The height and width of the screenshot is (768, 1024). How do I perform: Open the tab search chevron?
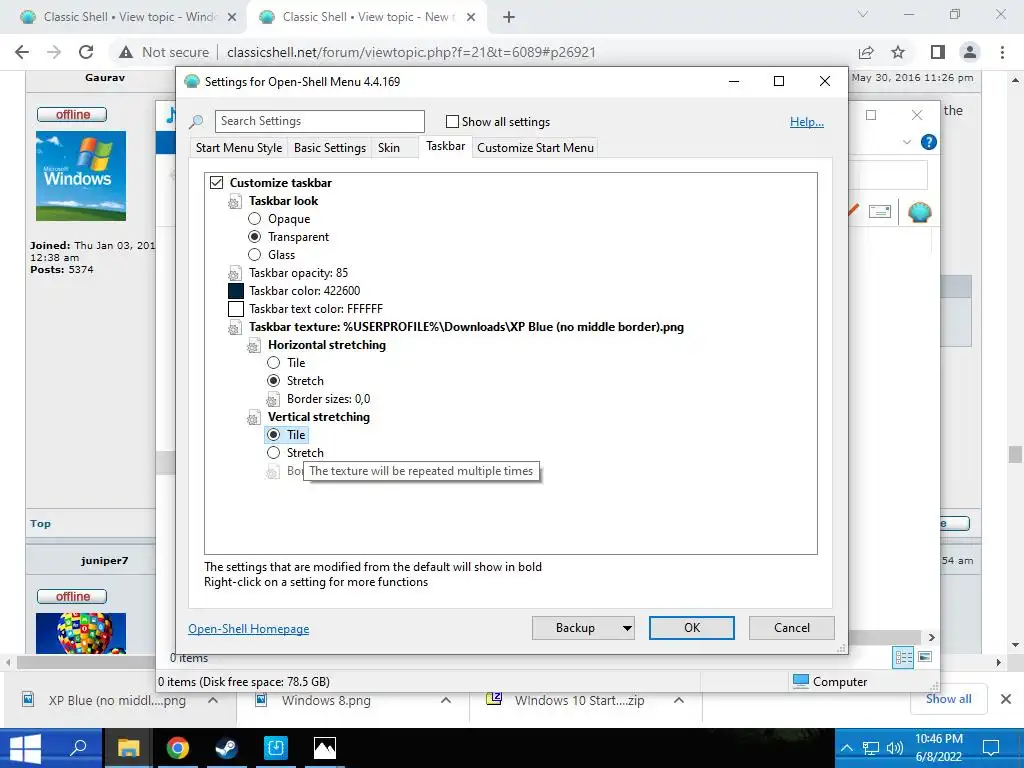863,14
